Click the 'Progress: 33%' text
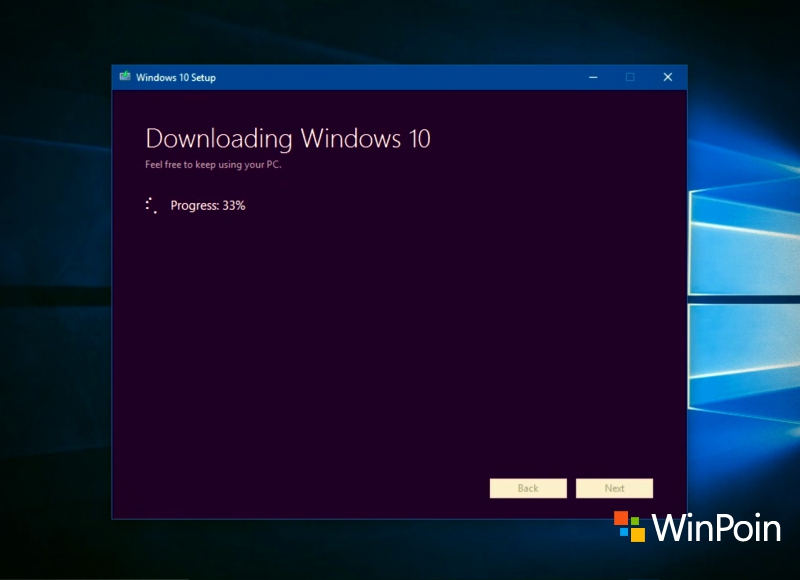The width and height of the screenshot is (800, 580). click(x=208, y=206)
